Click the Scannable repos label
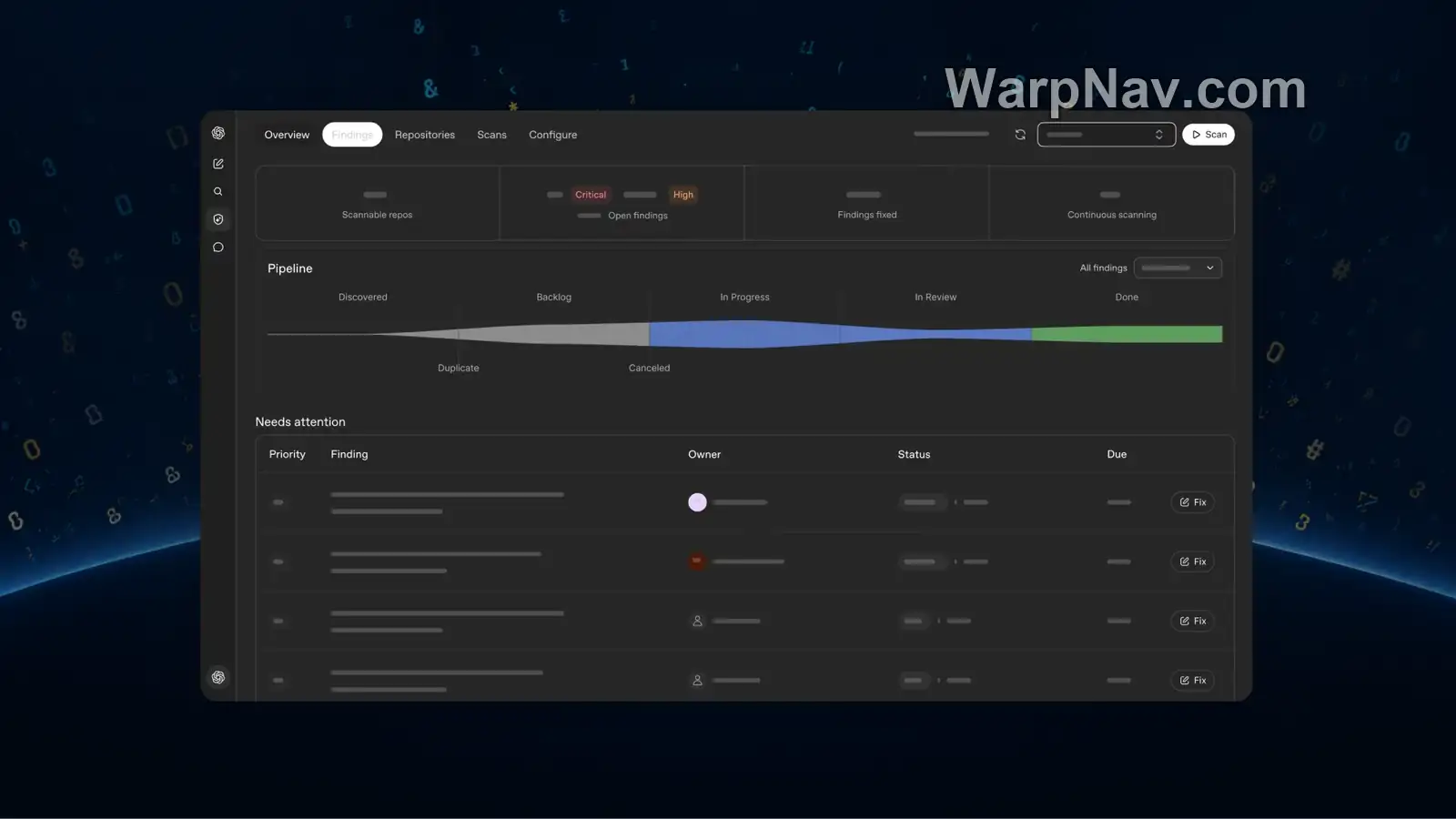Image resolution: width=1456 pixels, height=819 pixels. pyautogui.click(x=377, y=215)
